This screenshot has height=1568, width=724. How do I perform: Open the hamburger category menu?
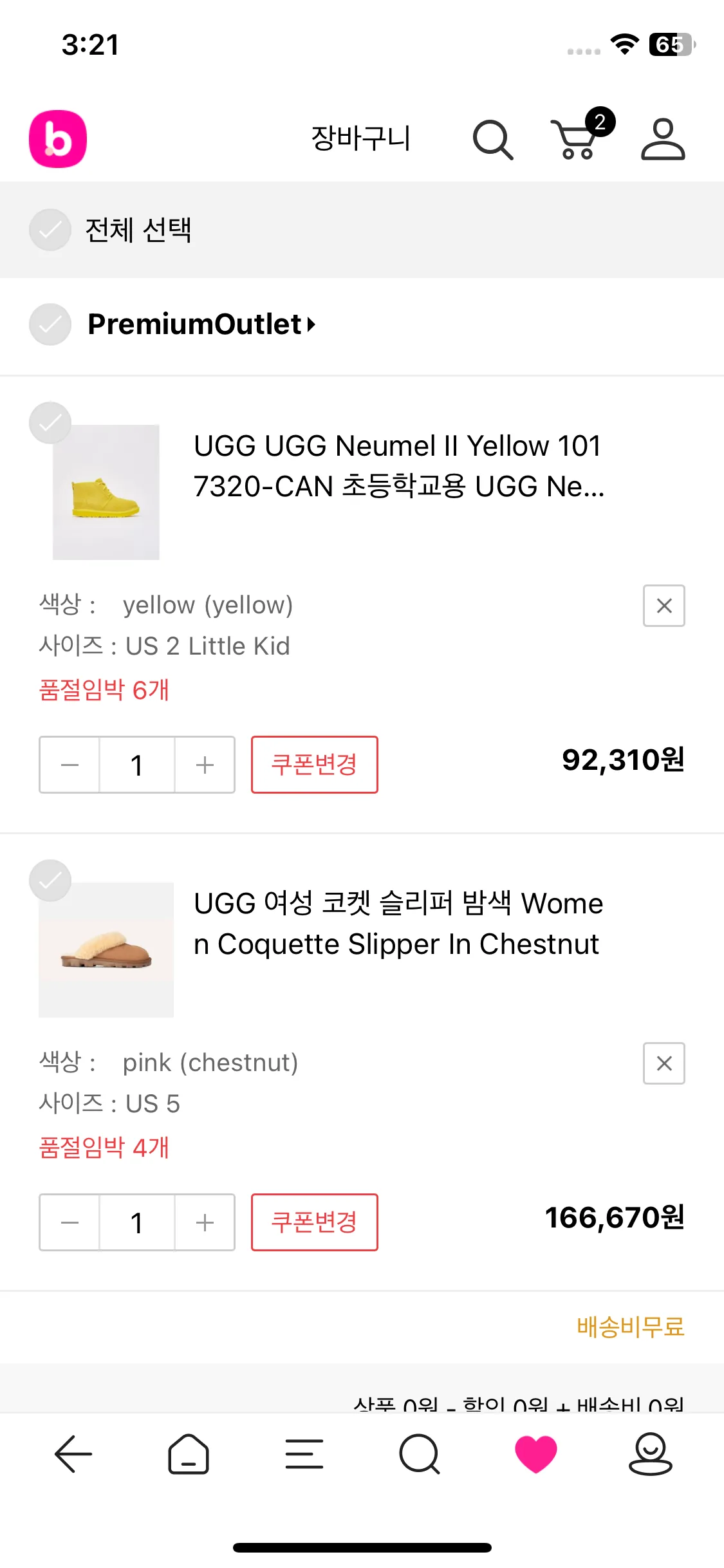pyautogui.click(x=304, y=1454)
